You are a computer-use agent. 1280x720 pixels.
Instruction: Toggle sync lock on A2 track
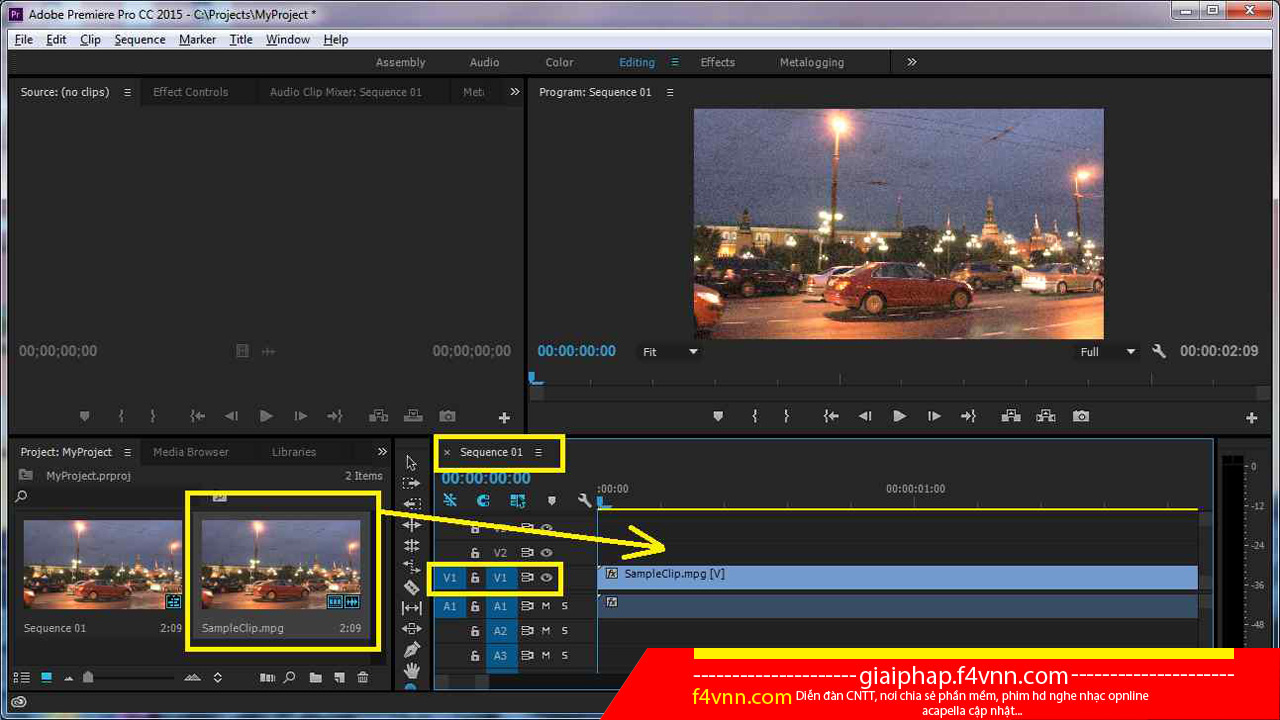click(x=526, y=631)
